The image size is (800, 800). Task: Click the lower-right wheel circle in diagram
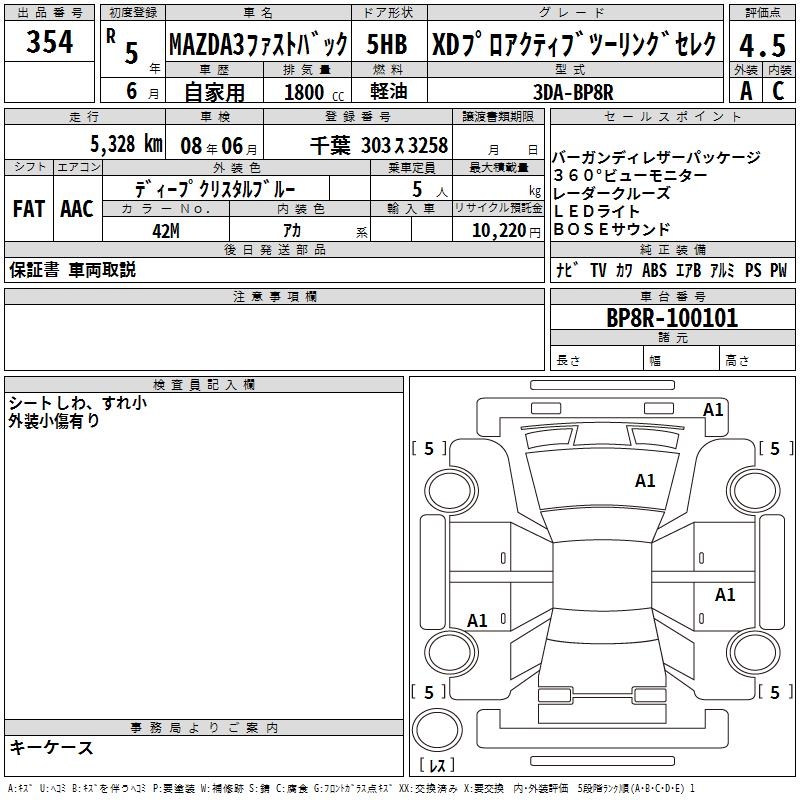pos(754,652)
